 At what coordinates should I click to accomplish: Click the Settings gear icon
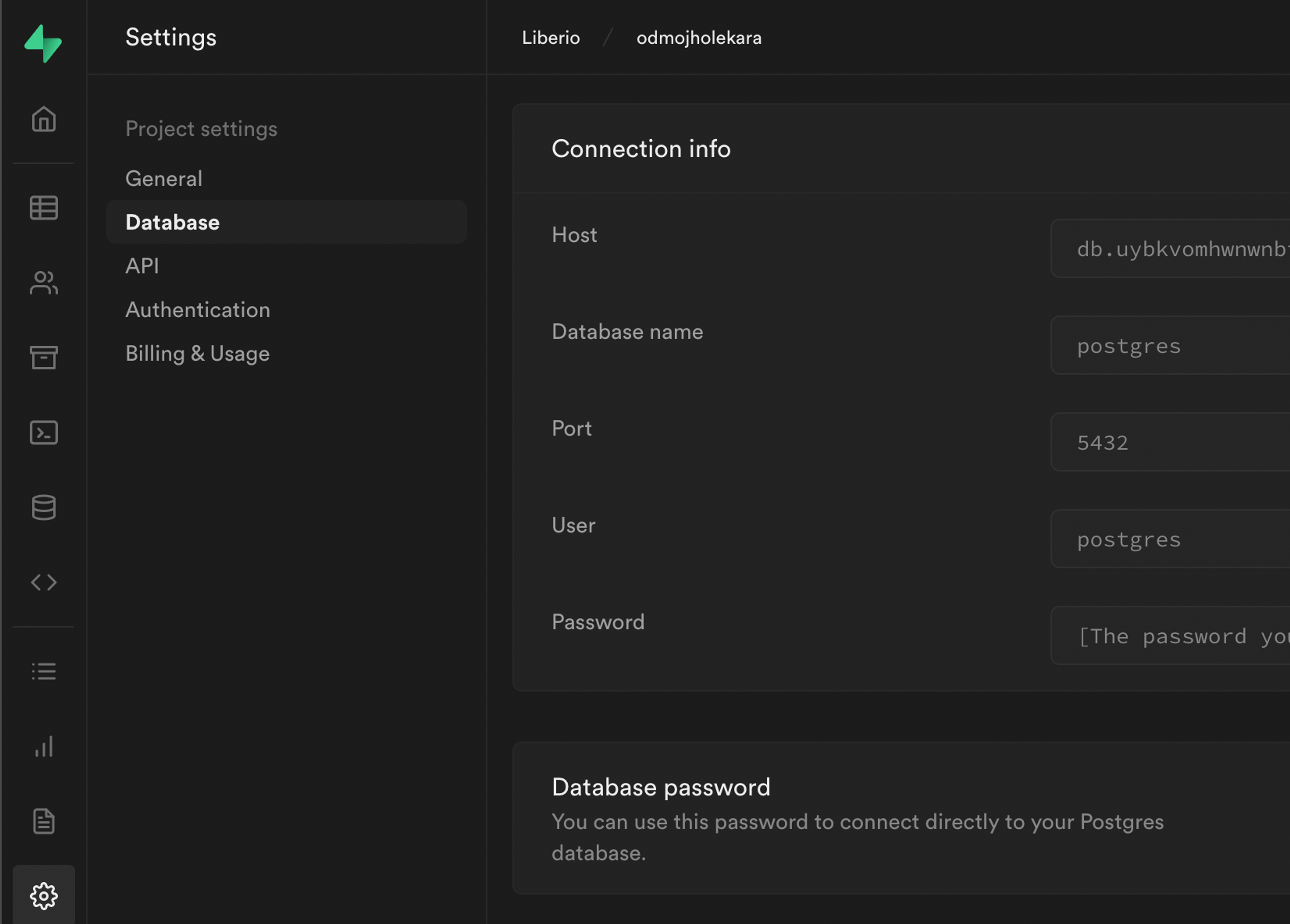pos(44,896)
